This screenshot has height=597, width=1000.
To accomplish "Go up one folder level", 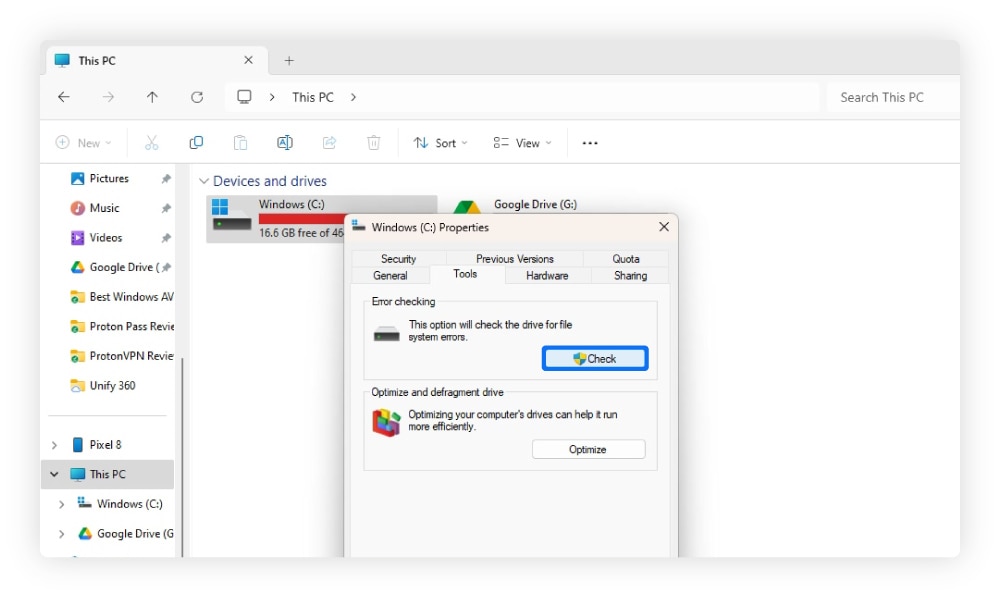I will pyautogui.click(x=152, y=97).
